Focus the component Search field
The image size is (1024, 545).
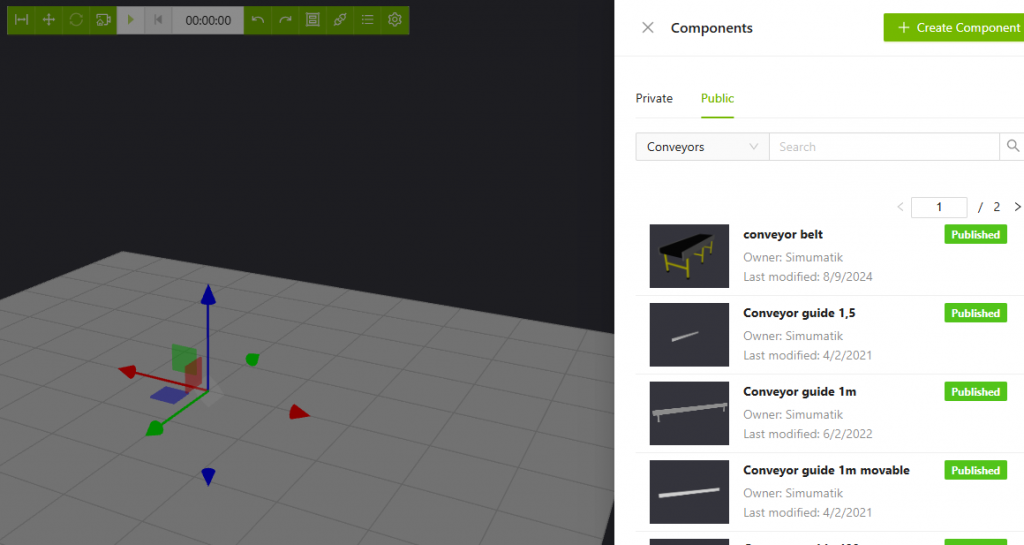pos(884,147)
